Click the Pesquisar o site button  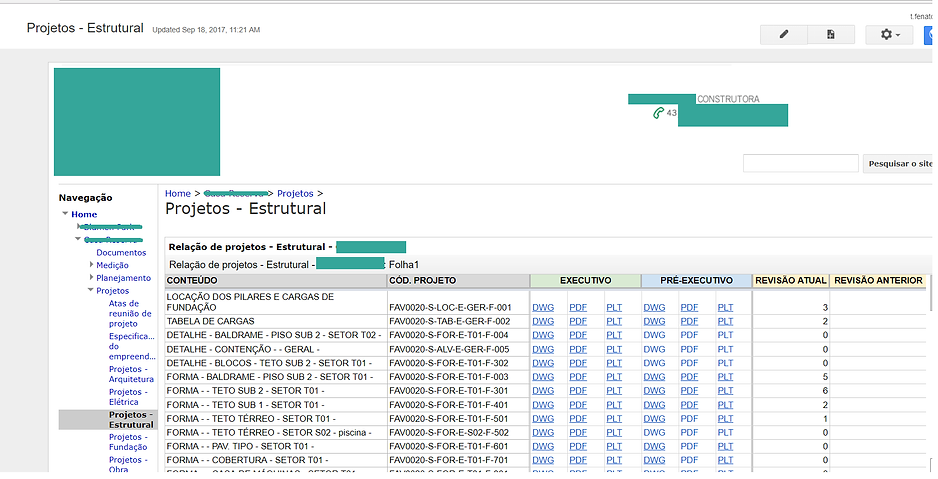pos(899,163)
